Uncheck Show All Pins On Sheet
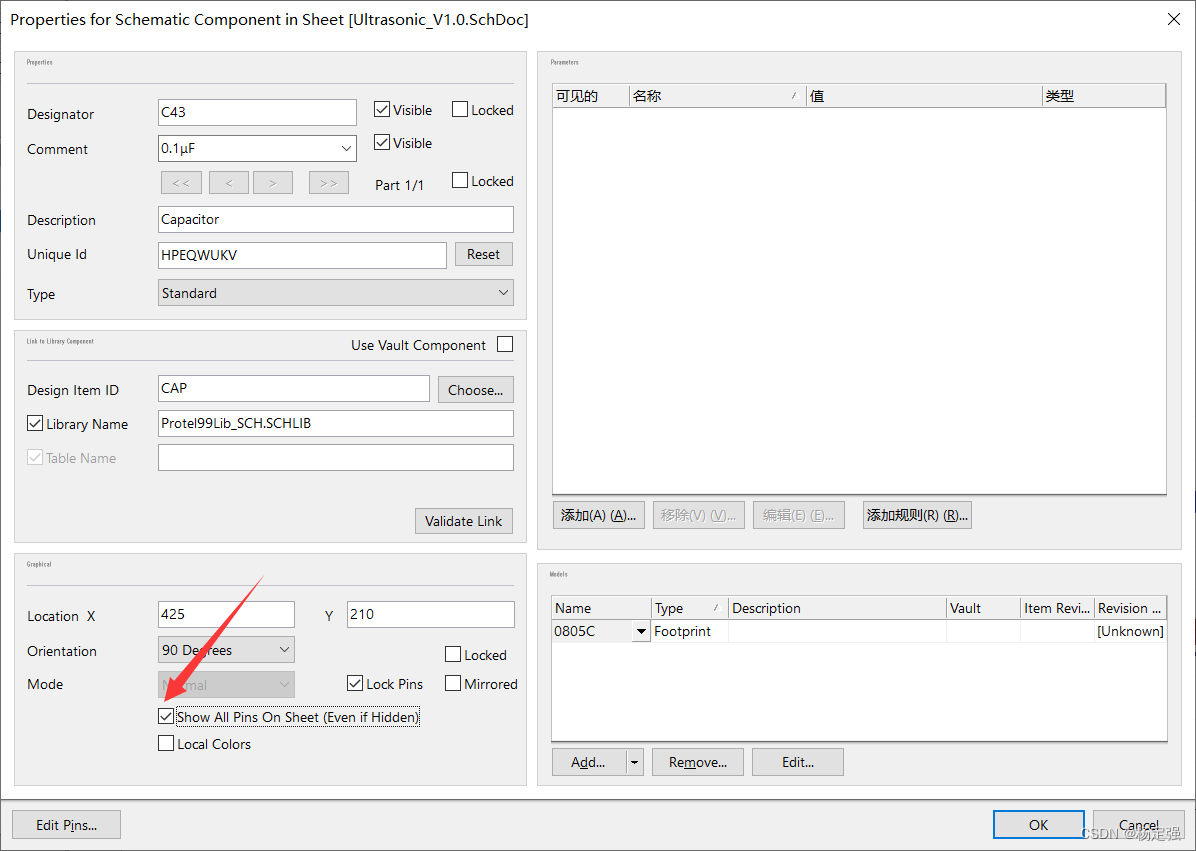This screenshot has width=1196, height=851. [166, 717]
